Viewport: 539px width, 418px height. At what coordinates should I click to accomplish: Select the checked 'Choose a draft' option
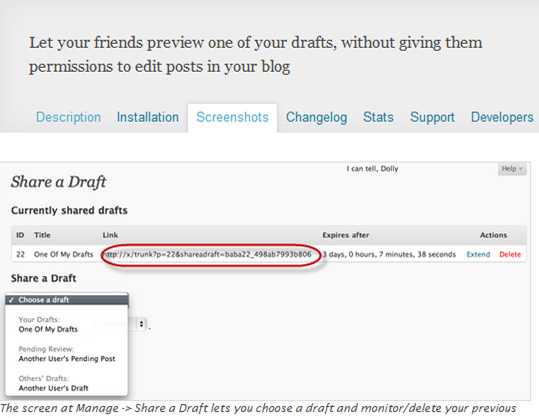click(67, 300)
